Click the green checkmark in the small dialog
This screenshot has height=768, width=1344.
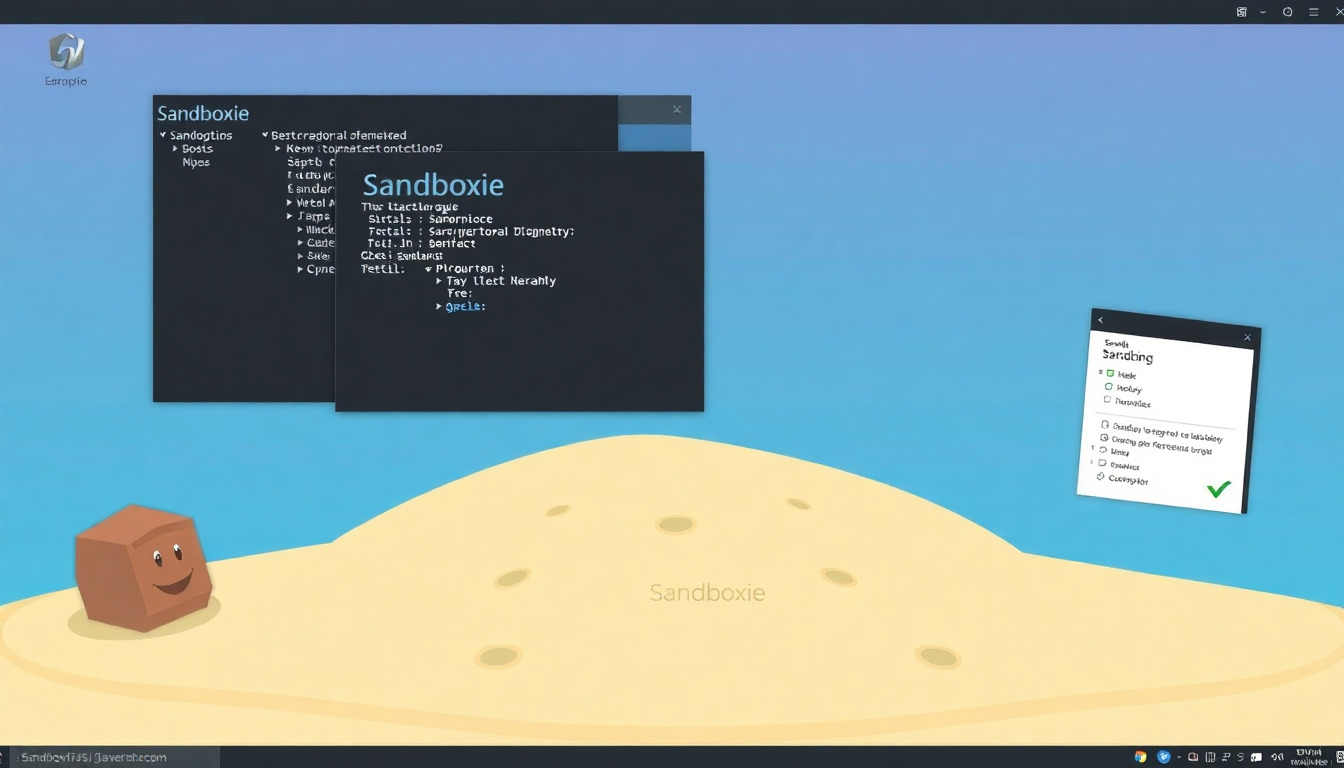1218,489
